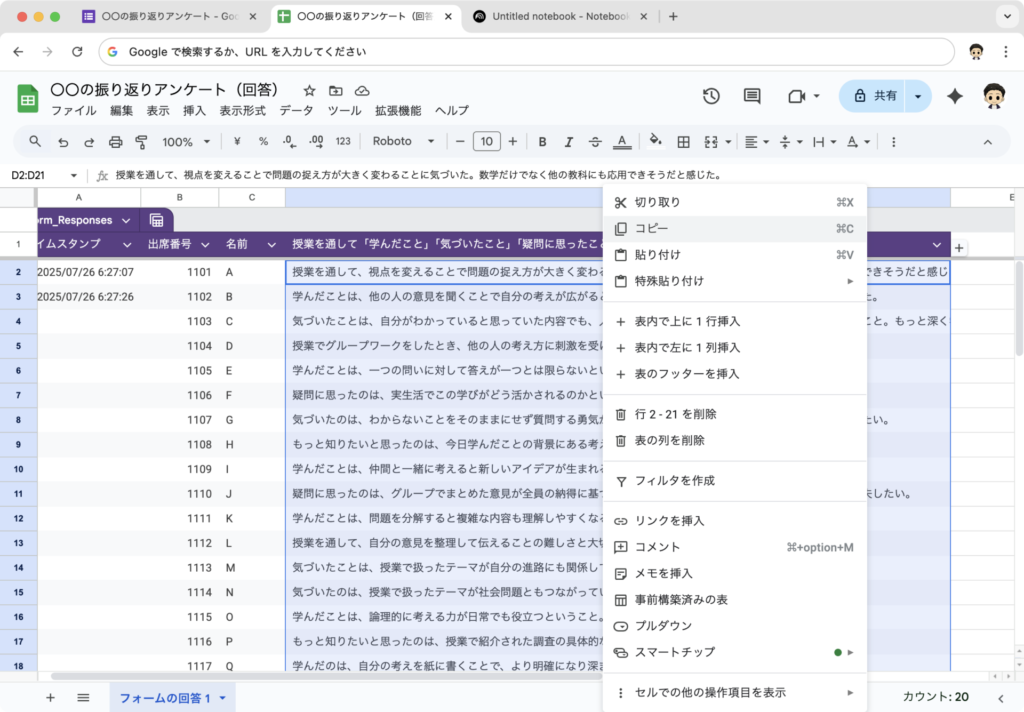The height and width of the screenshot is (712, 1024).
Task: Open the 名前 column dropdown
Action: point(272,245)
